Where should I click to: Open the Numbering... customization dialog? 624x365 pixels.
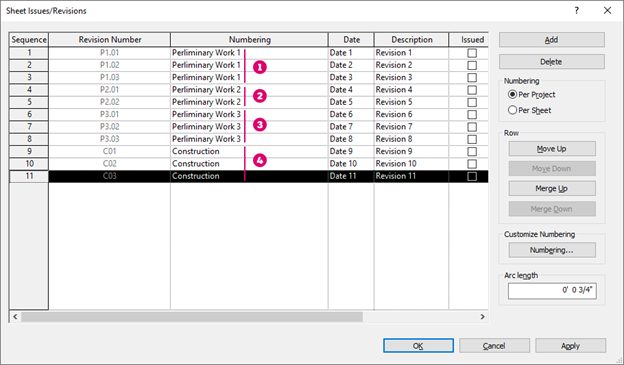click(x=552, y=250)
